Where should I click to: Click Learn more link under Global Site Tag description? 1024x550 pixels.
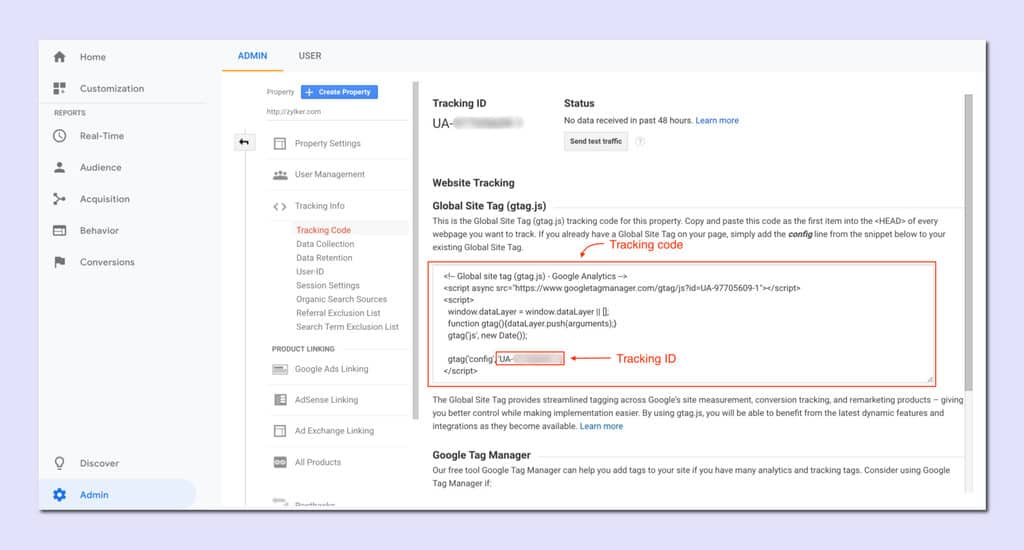[601, 426]
